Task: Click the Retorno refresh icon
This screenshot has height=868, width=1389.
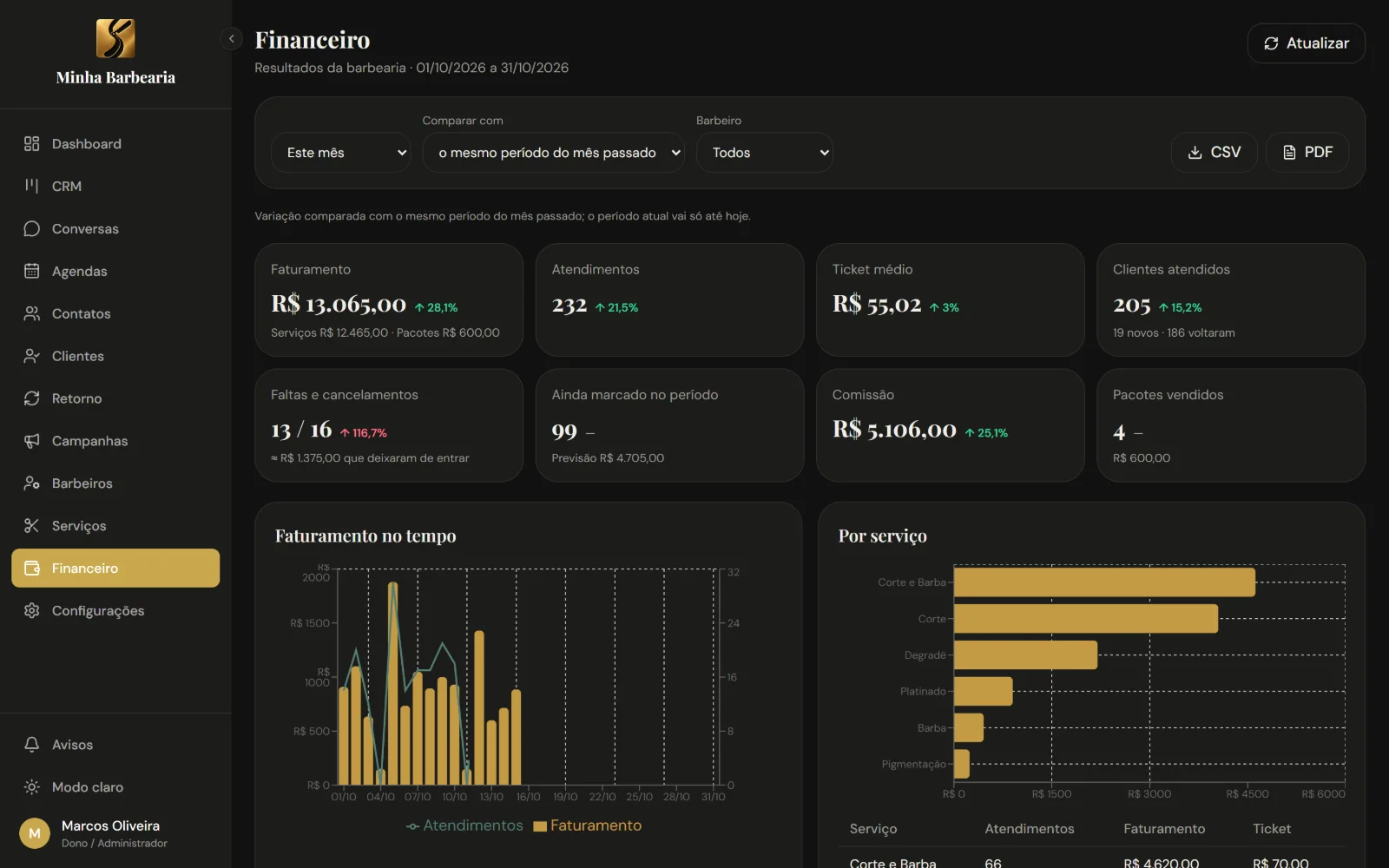Action: 32,398
